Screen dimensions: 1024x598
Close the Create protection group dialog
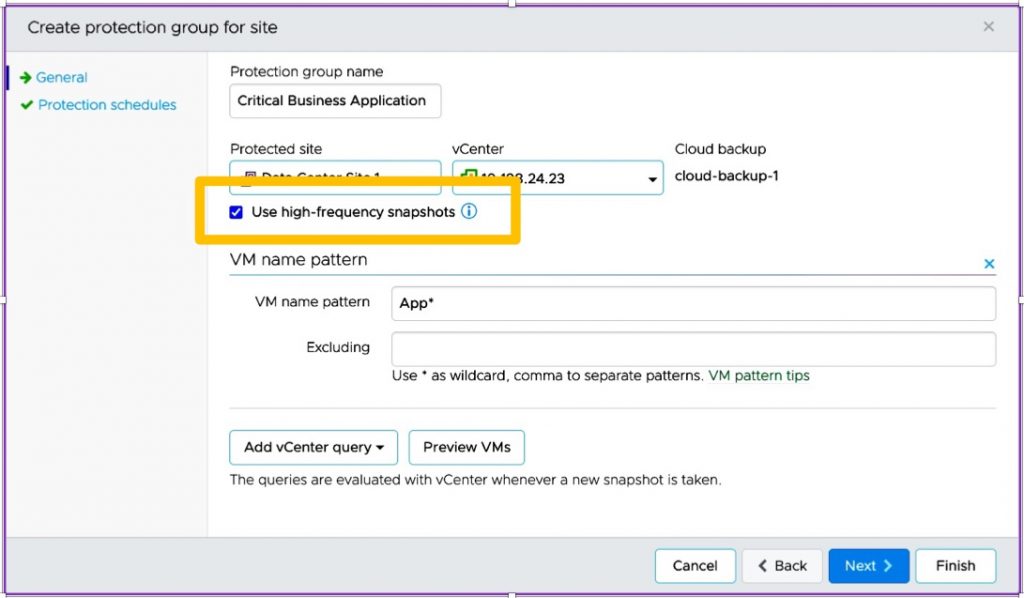988,27
